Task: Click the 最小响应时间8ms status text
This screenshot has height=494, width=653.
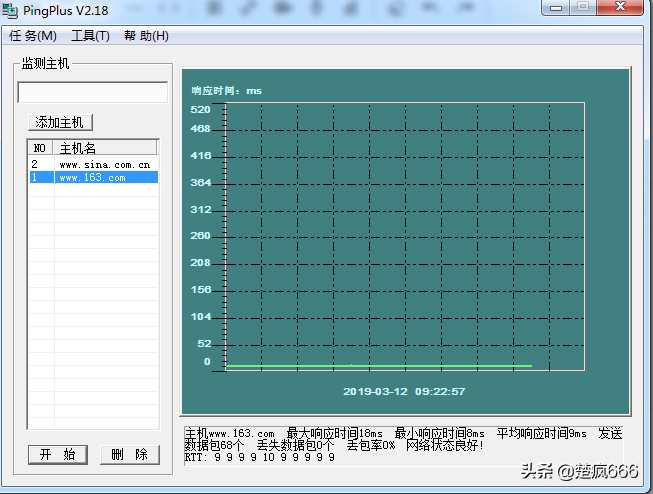Action: click(x=440, y=434)
